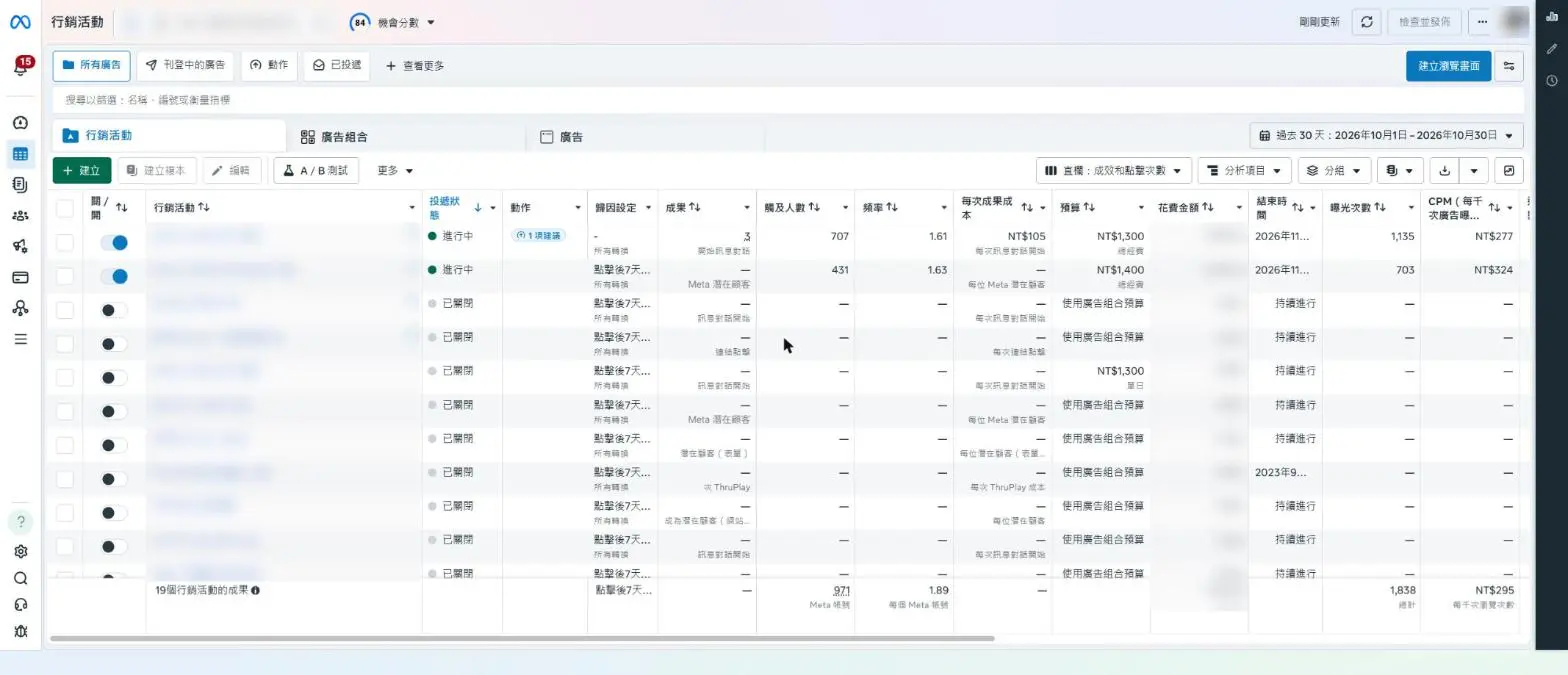This screenshot has width=1568, height=675.
Task: Open support headset icon in sidebar
Action: coord(20,604)
